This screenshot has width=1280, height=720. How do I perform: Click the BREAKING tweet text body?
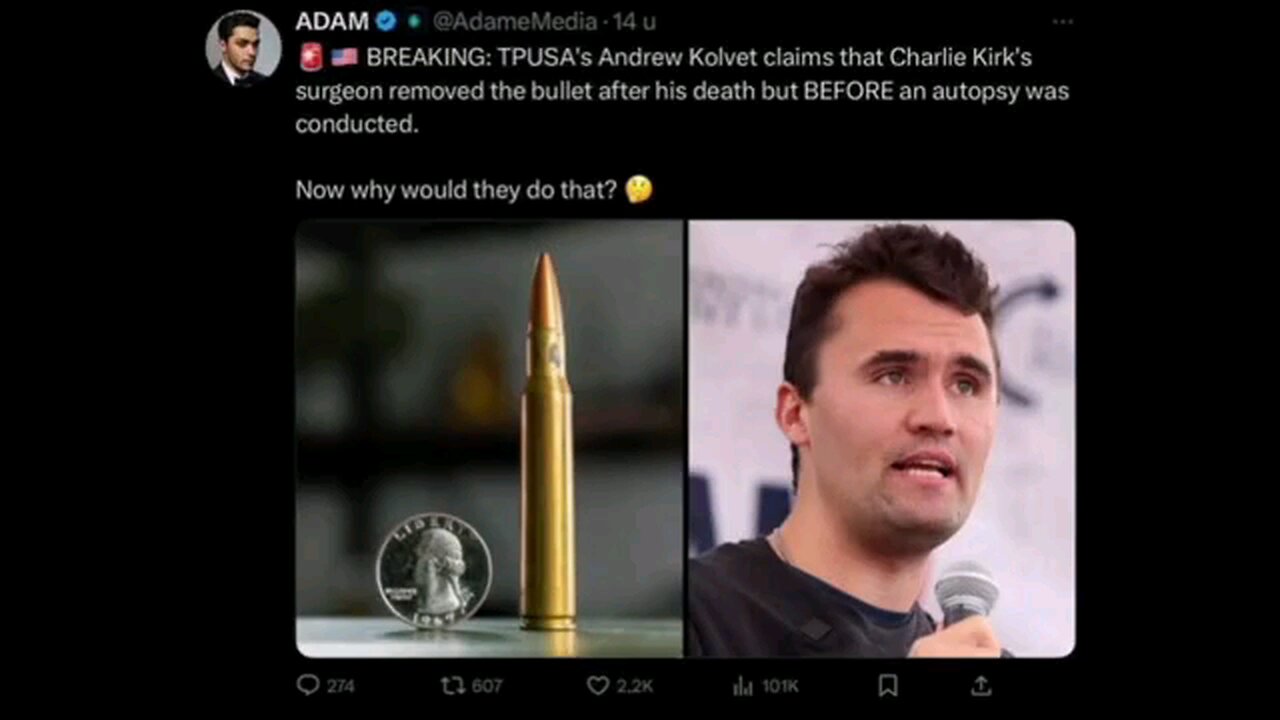pyautogui.click(x=682, y=91)
